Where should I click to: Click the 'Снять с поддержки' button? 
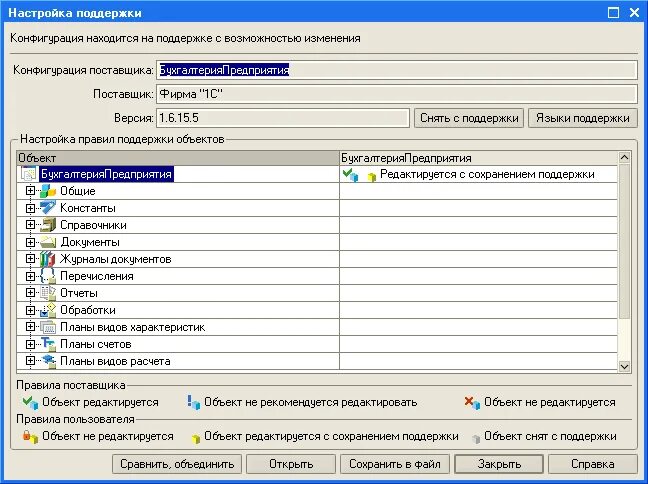pyautogui.click(x=469, y=118)
